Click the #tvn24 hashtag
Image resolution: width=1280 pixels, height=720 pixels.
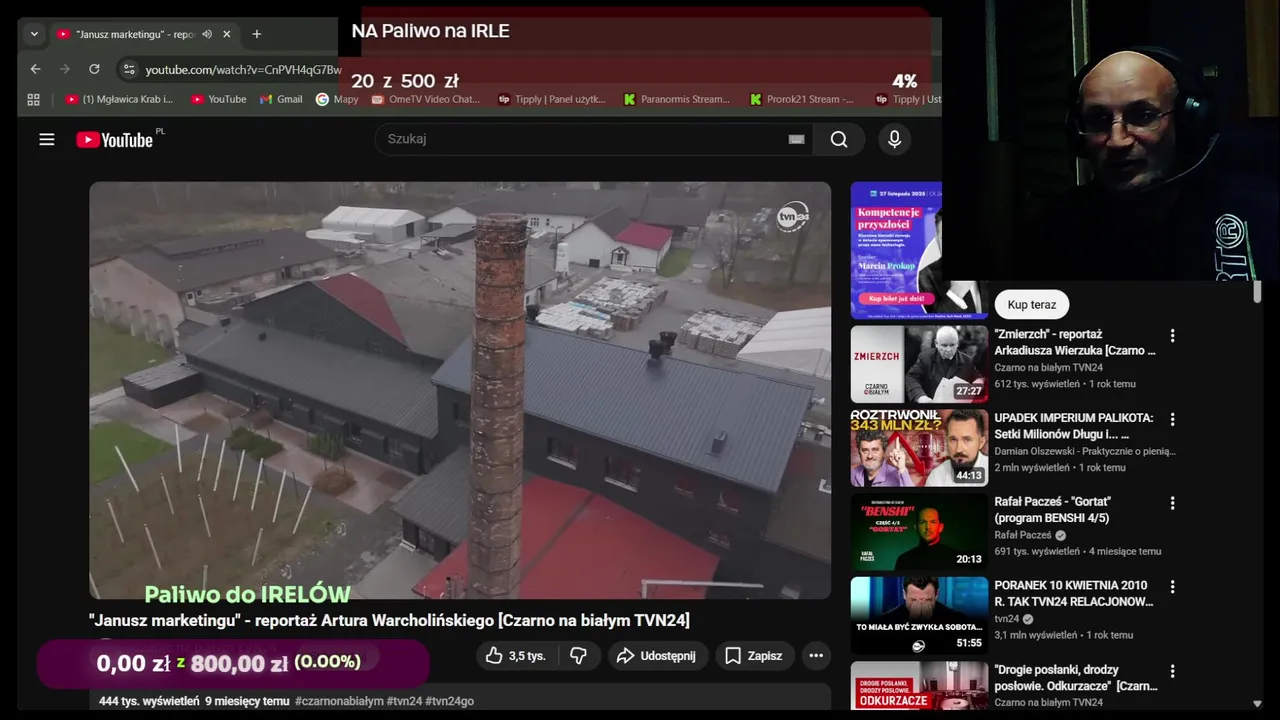(404, 701)
